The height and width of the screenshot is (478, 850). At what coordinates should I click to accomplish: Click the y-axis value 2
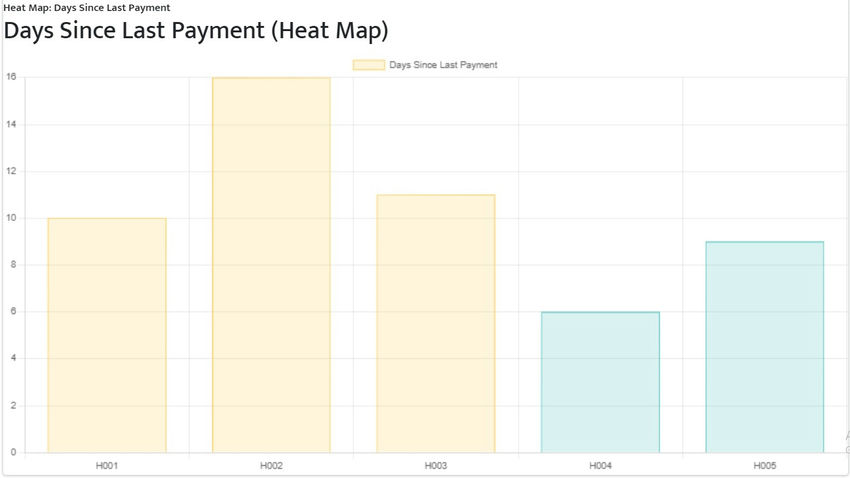click(14, 405)
